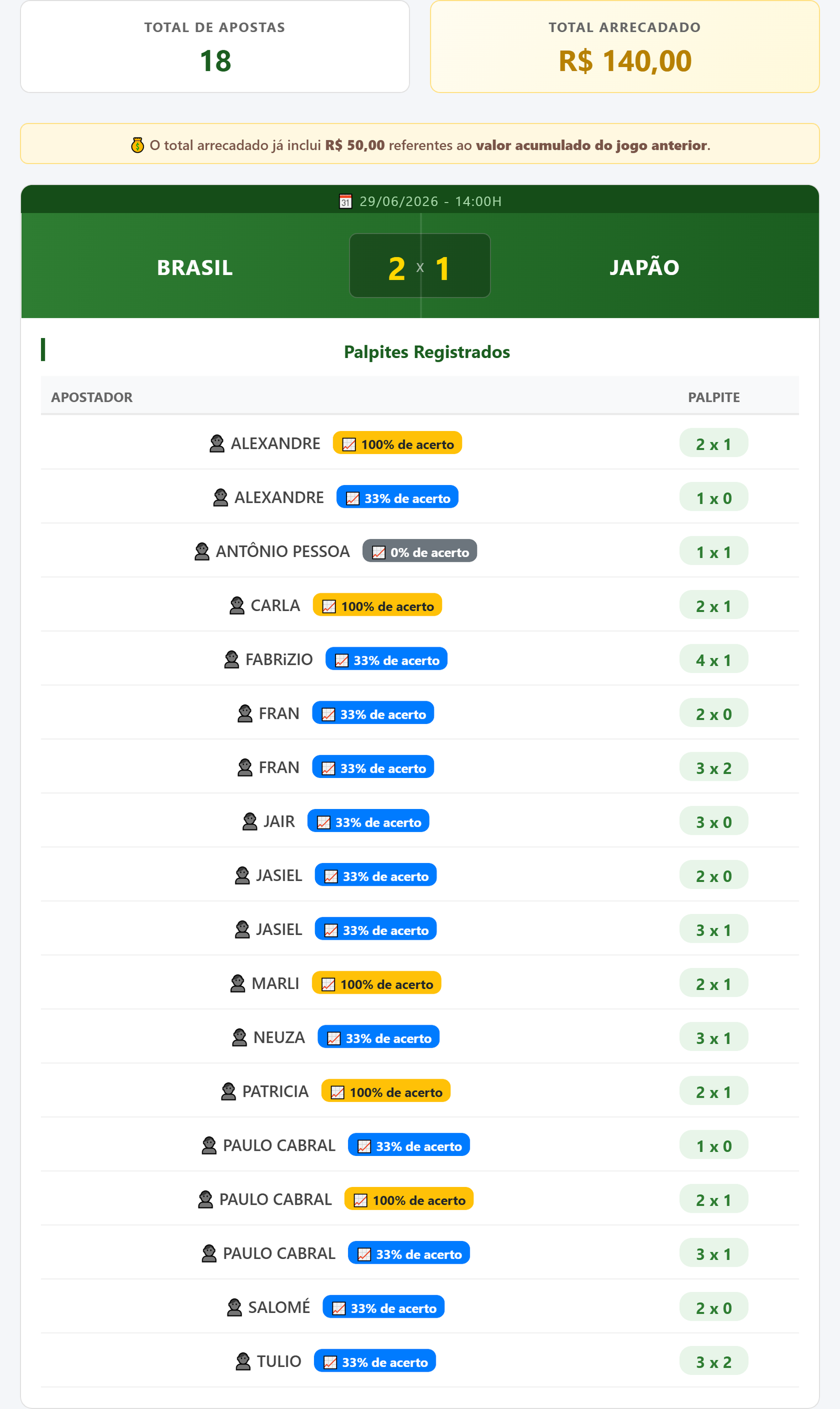Open FABRiZIO's 33% de acerto badge

(x=386, y=660)
